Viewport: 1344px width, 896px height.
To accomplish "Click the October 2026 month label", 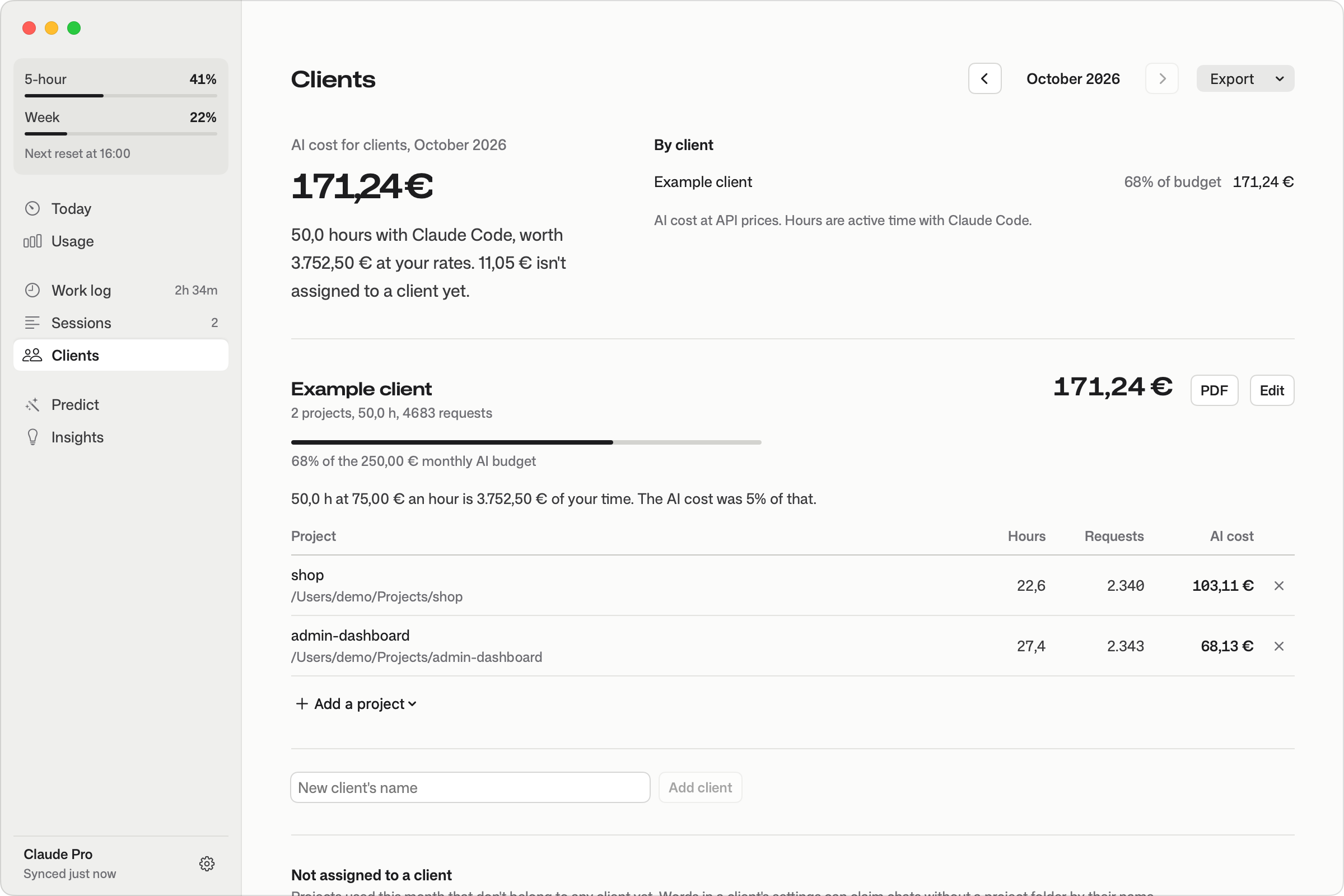I will click(1073, 79).
